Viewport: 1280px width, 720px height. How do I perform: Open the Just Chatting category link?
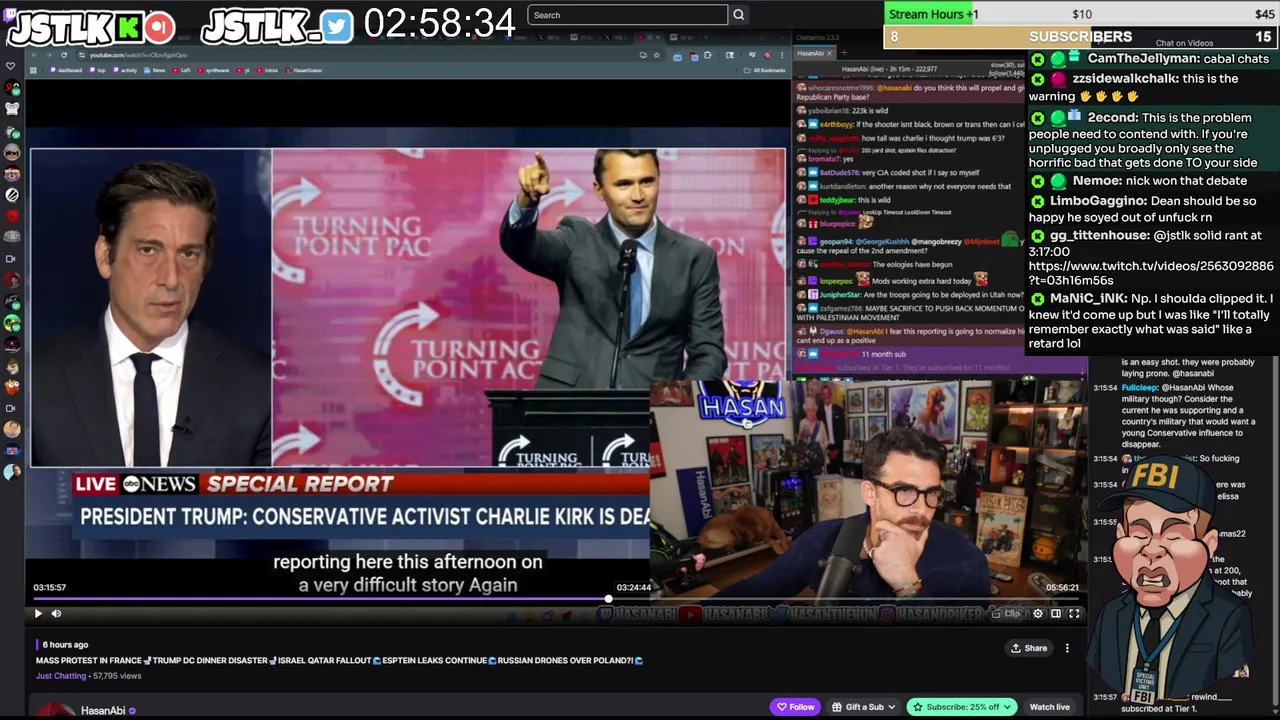click(61, 676)
